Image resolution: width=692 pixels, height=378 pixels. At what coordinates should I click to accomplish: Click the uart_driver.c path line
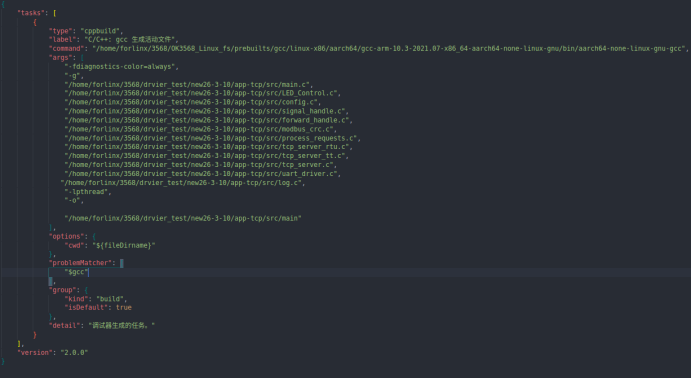(x=201, y=174)
